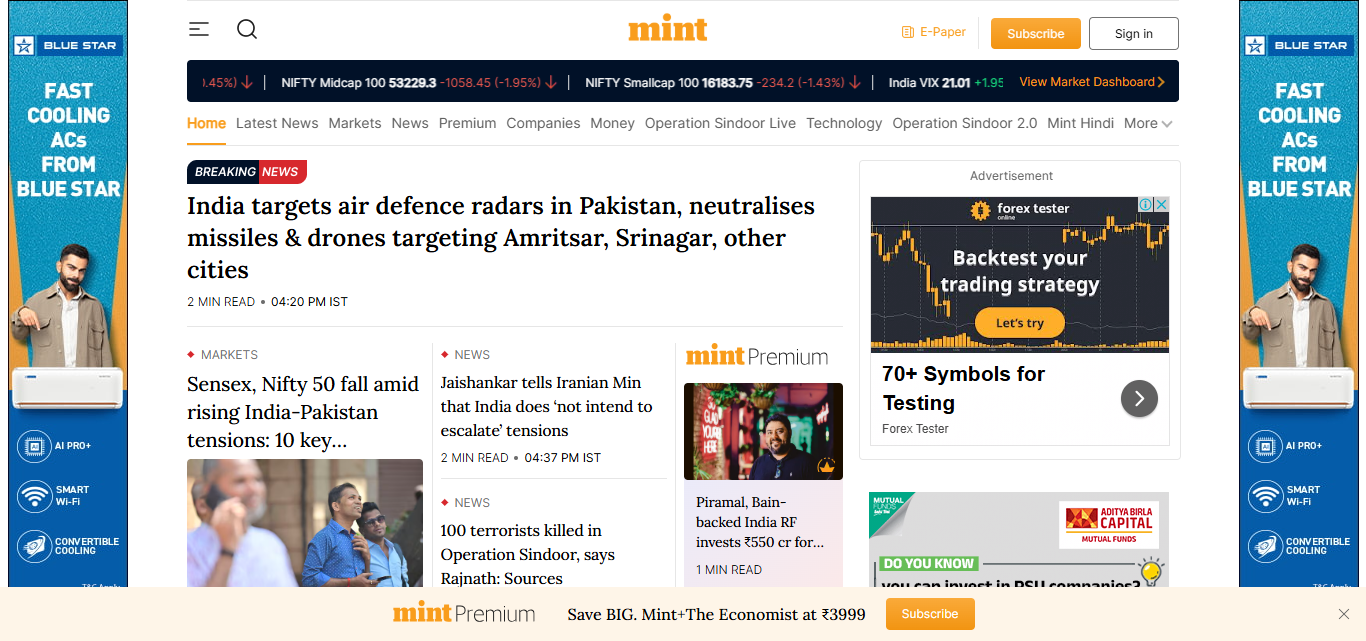Click the 70+ Symbols for Testing ad text
1366x641 pixels.
click(963, 388)
